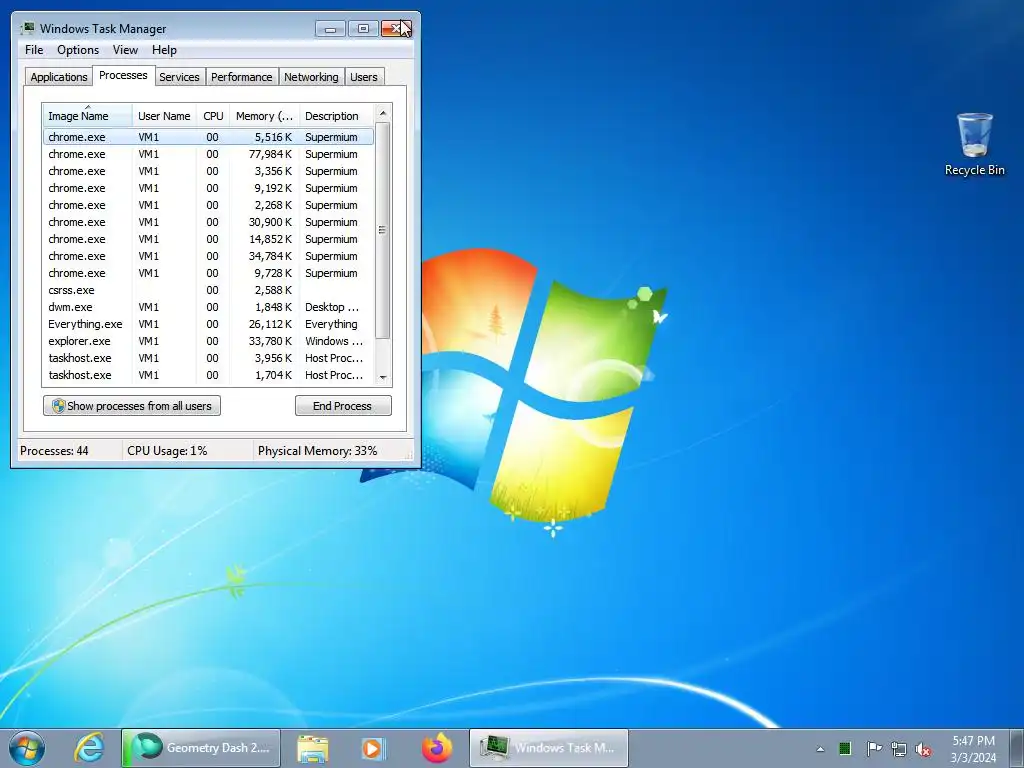
Task: Click the green CPU meter tray icon
Action: pyautogui.click(x=845, y=748)
